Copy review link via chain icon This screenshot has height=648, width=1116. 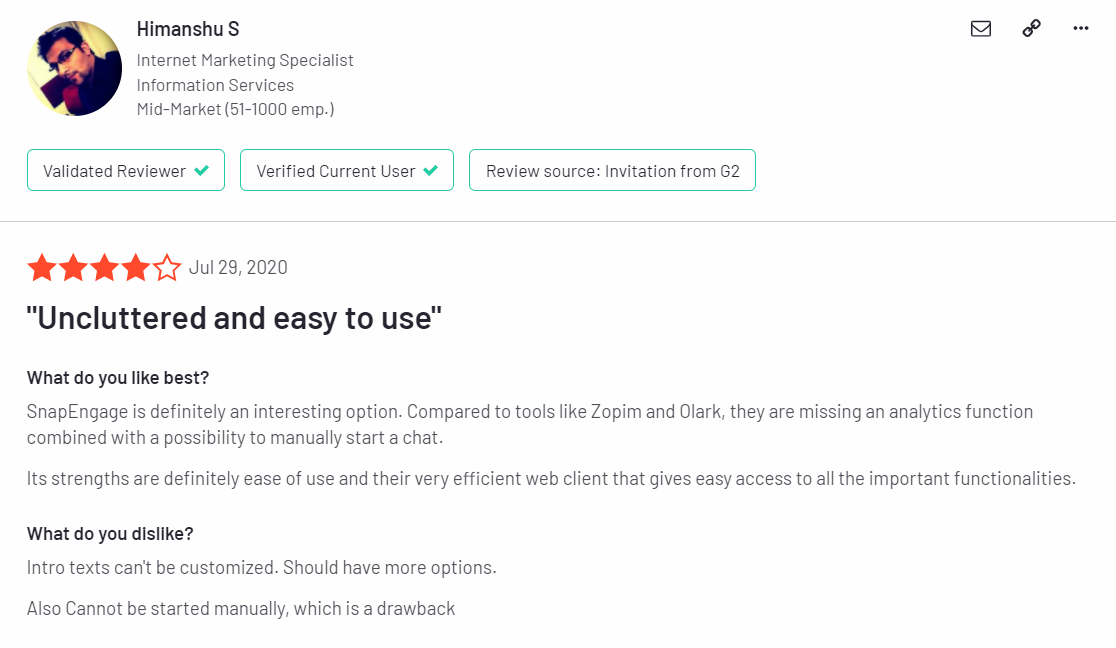click(1031, 28)
